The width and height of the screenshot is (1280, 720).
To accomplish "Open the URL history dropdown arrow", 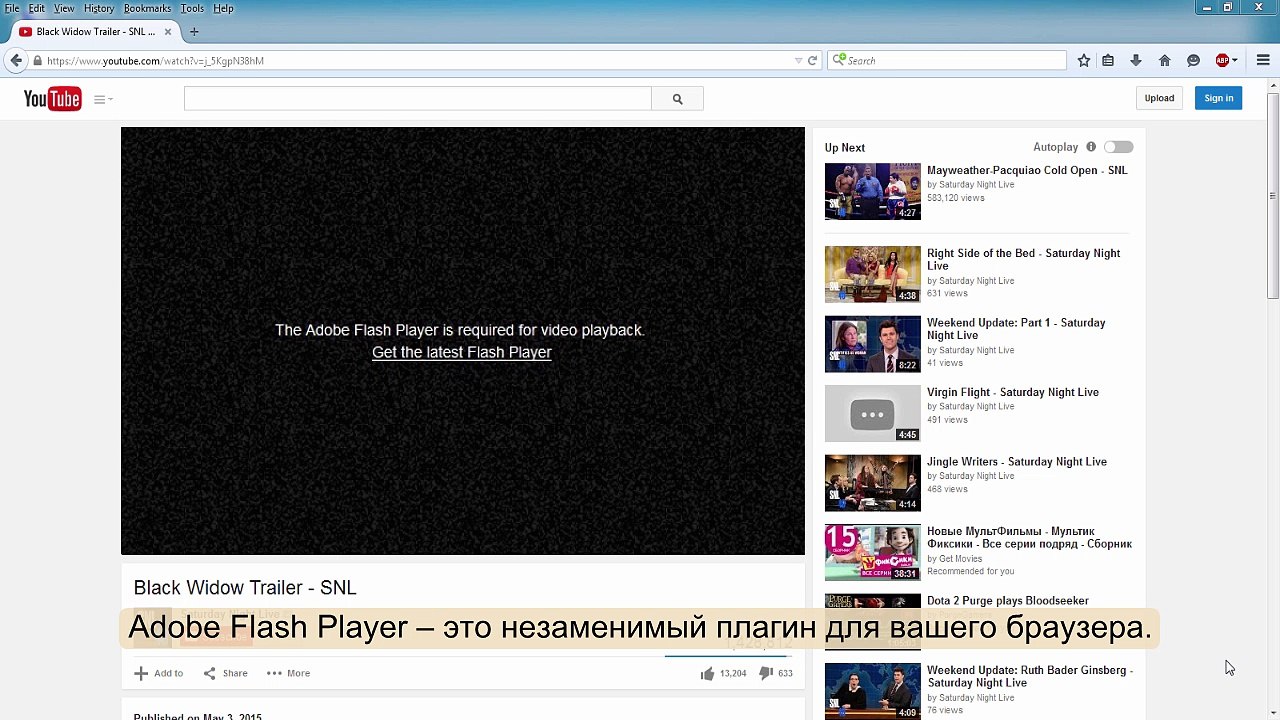I will 798,61.
